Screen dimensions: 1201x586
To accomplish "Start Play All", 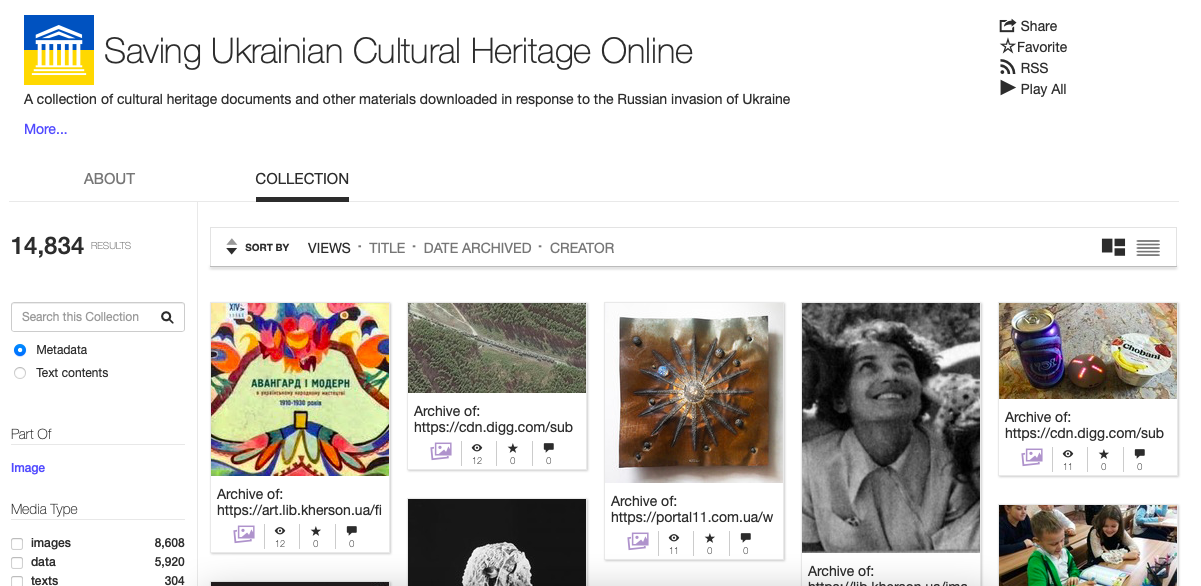I will click(1033, 89).
